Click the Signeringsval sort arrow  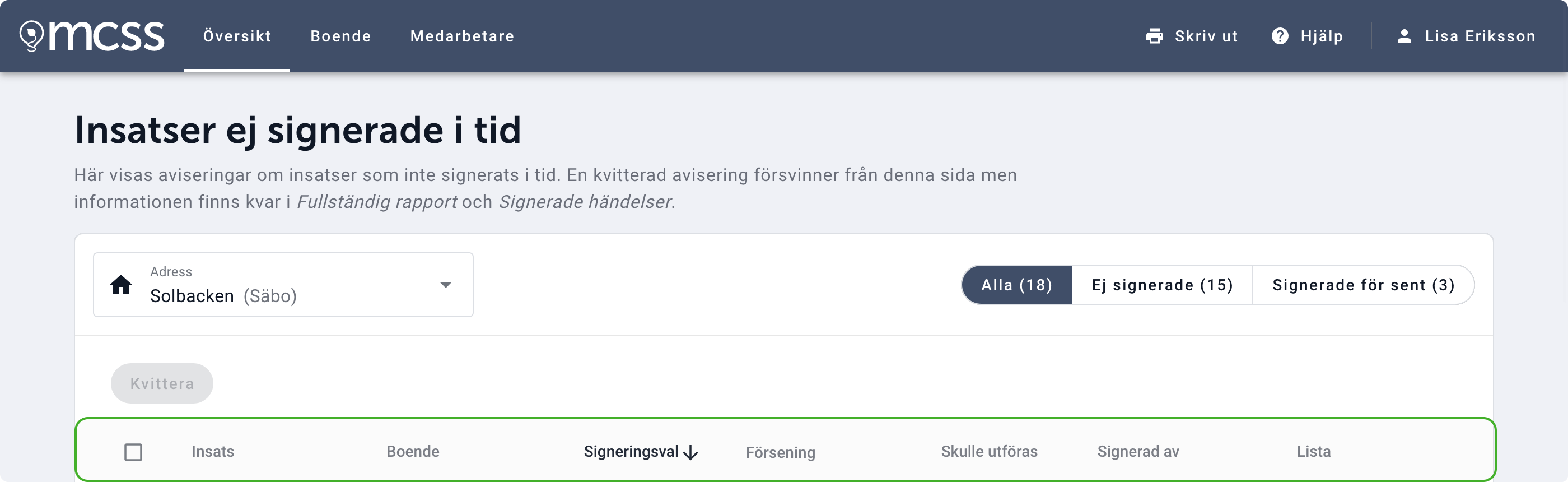[691, 452]
